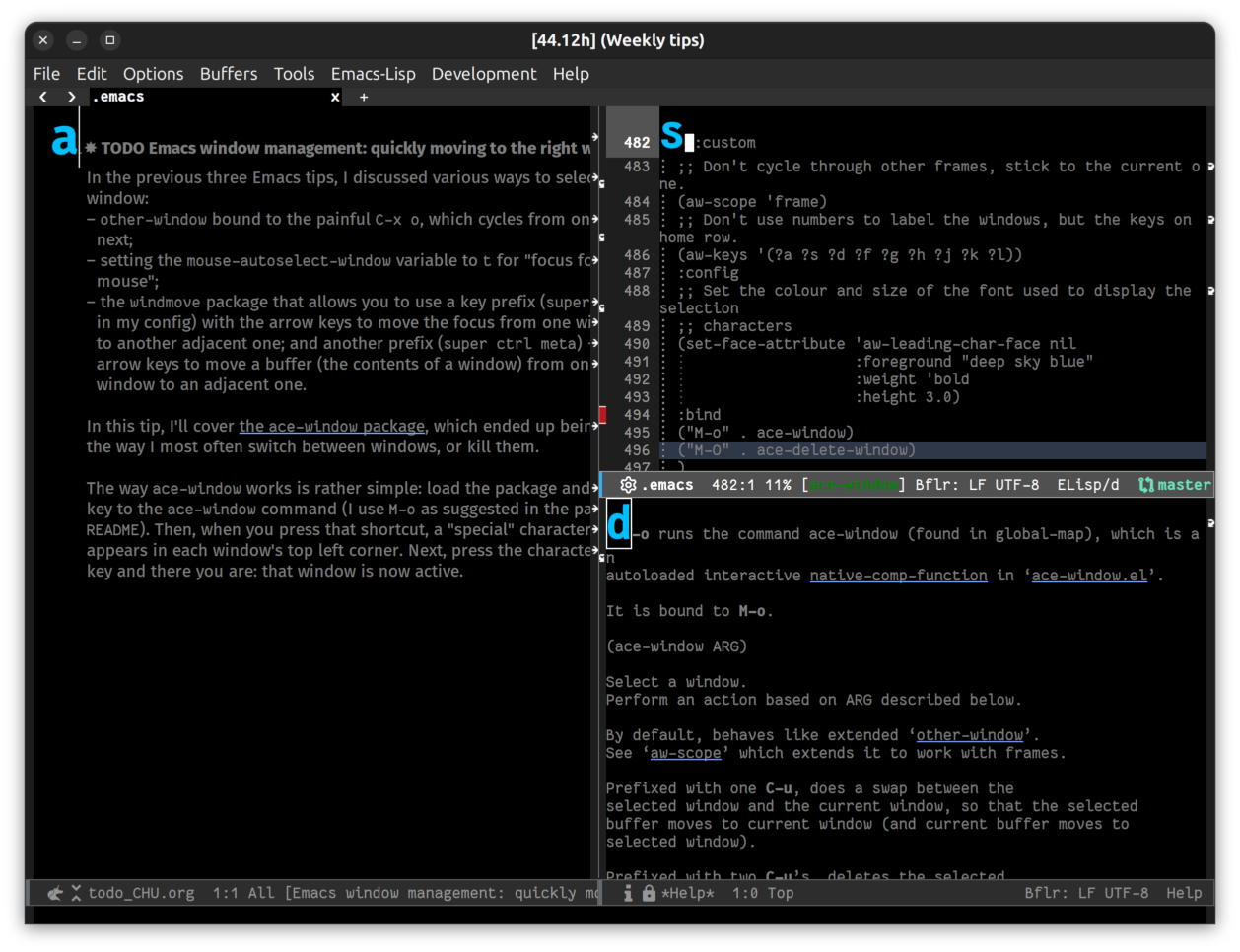Click the ':config' keyword on line 487
Image resolution: width=1240 pixels, height=952 pixels.
tap(708, 273)
